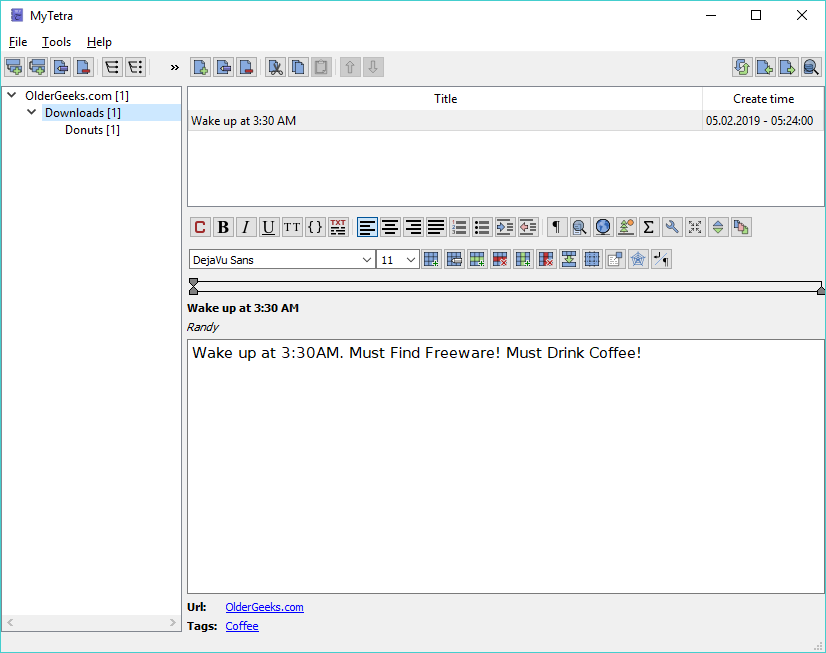Toggle underline formatting
Viewport: 826px width, 653px height.
[x=269, y=227]
